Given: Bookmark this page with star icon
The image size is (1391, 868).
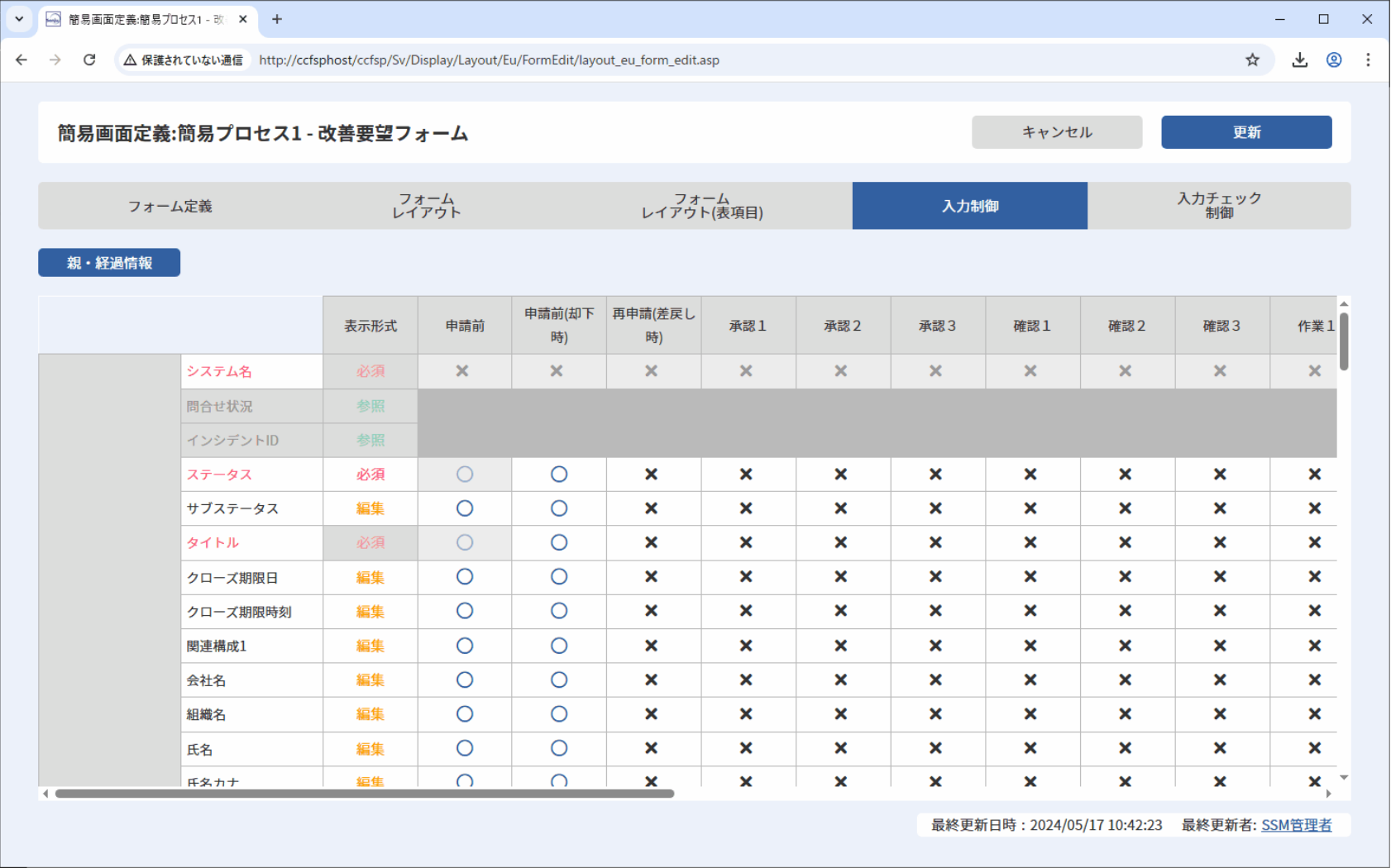Looking at the screenshot, I should [1252, 60].
